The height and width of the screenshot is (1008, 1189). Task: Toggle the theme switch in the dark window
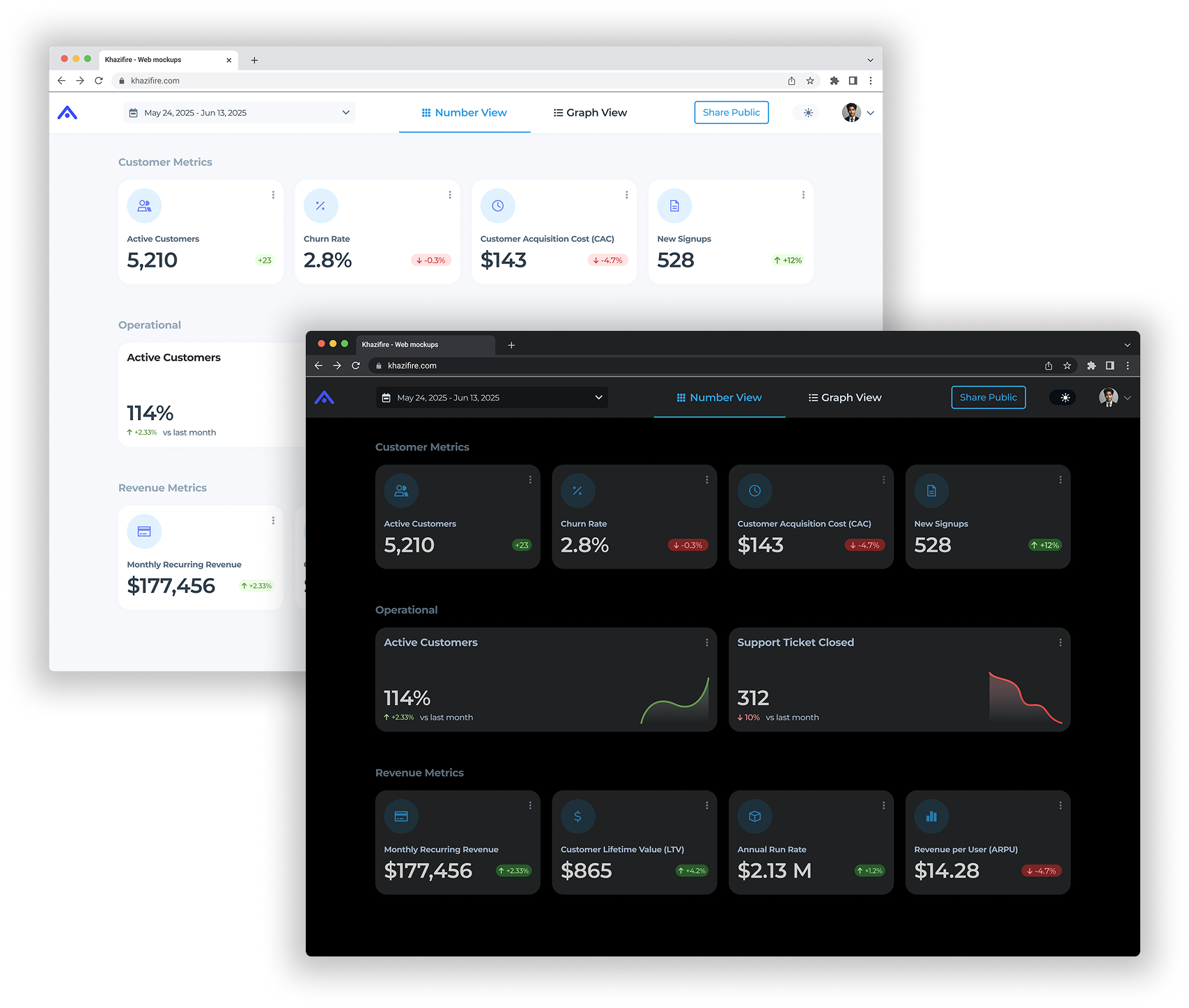click(x=1064, y=398)
